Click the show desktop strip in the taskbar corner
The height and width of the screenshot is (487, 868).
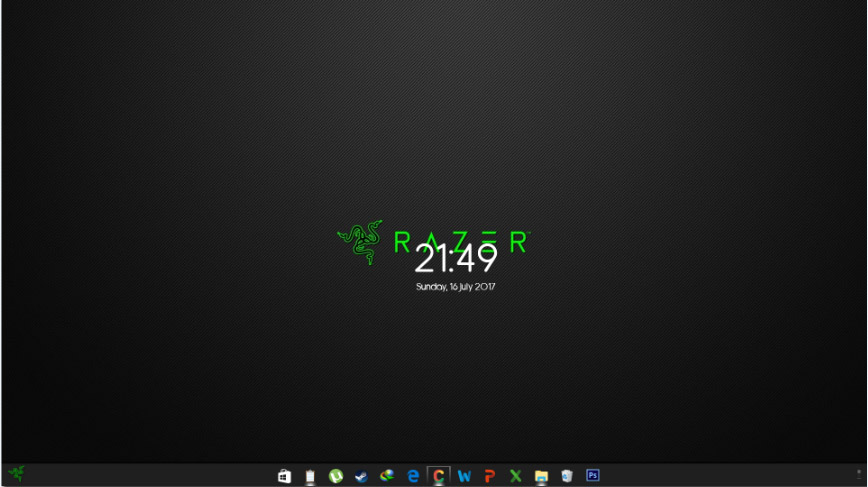(859, 475)
